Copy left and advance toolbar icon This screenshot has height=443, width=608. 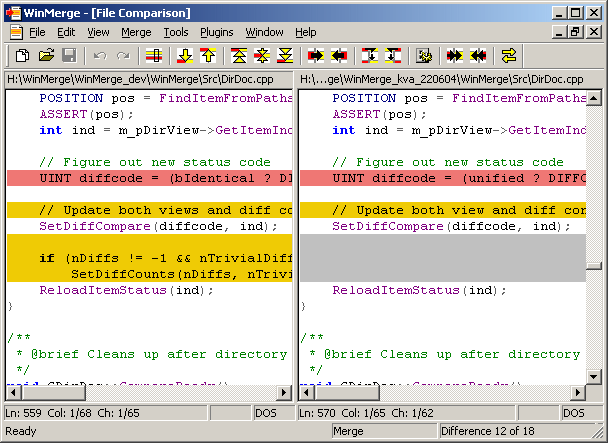393,56
